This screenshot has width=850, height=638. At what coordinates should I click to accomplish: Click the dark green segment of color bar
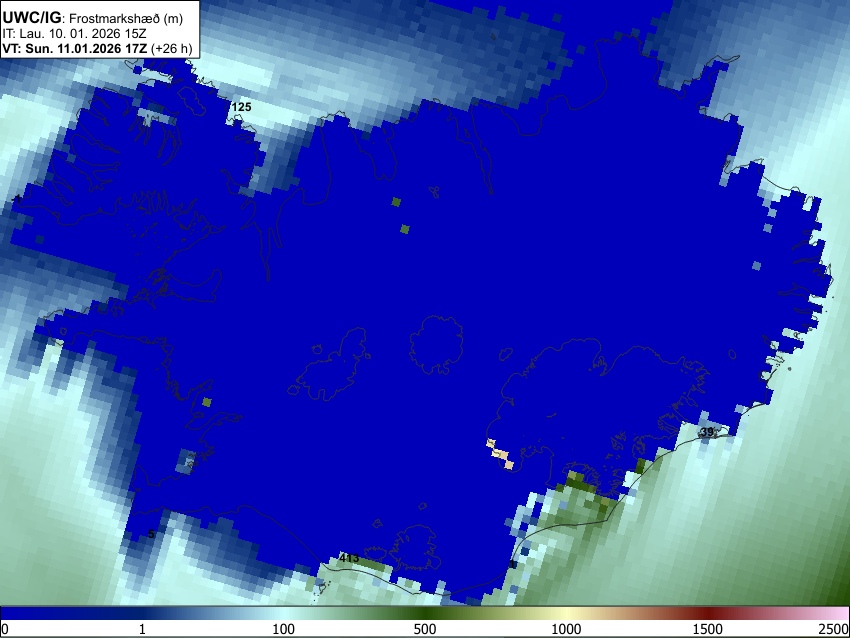tap(425, 613)
